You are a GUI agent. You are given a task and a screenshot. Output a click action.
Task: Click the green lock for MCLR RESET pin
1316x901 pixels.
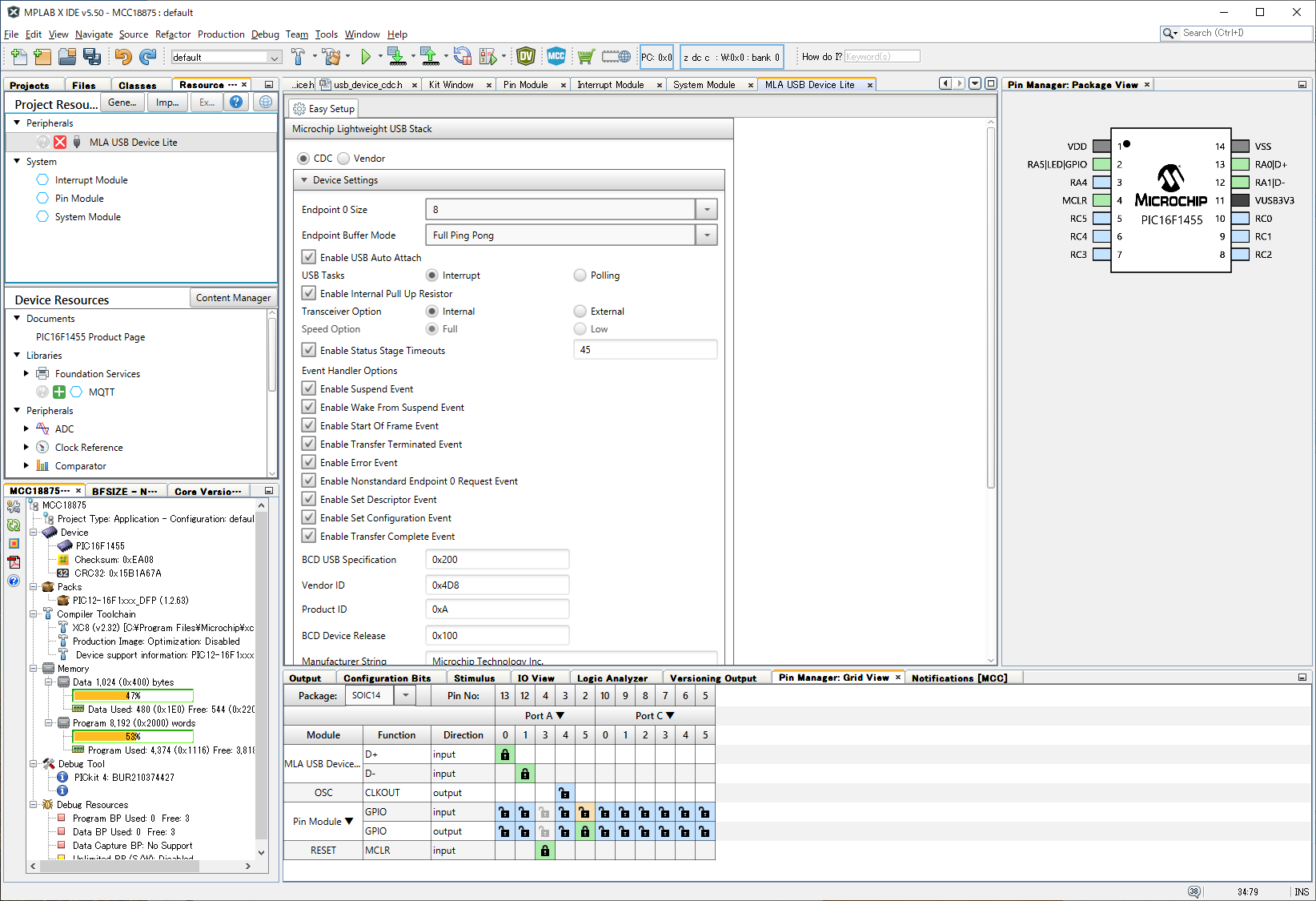click(x=545, y=851)
